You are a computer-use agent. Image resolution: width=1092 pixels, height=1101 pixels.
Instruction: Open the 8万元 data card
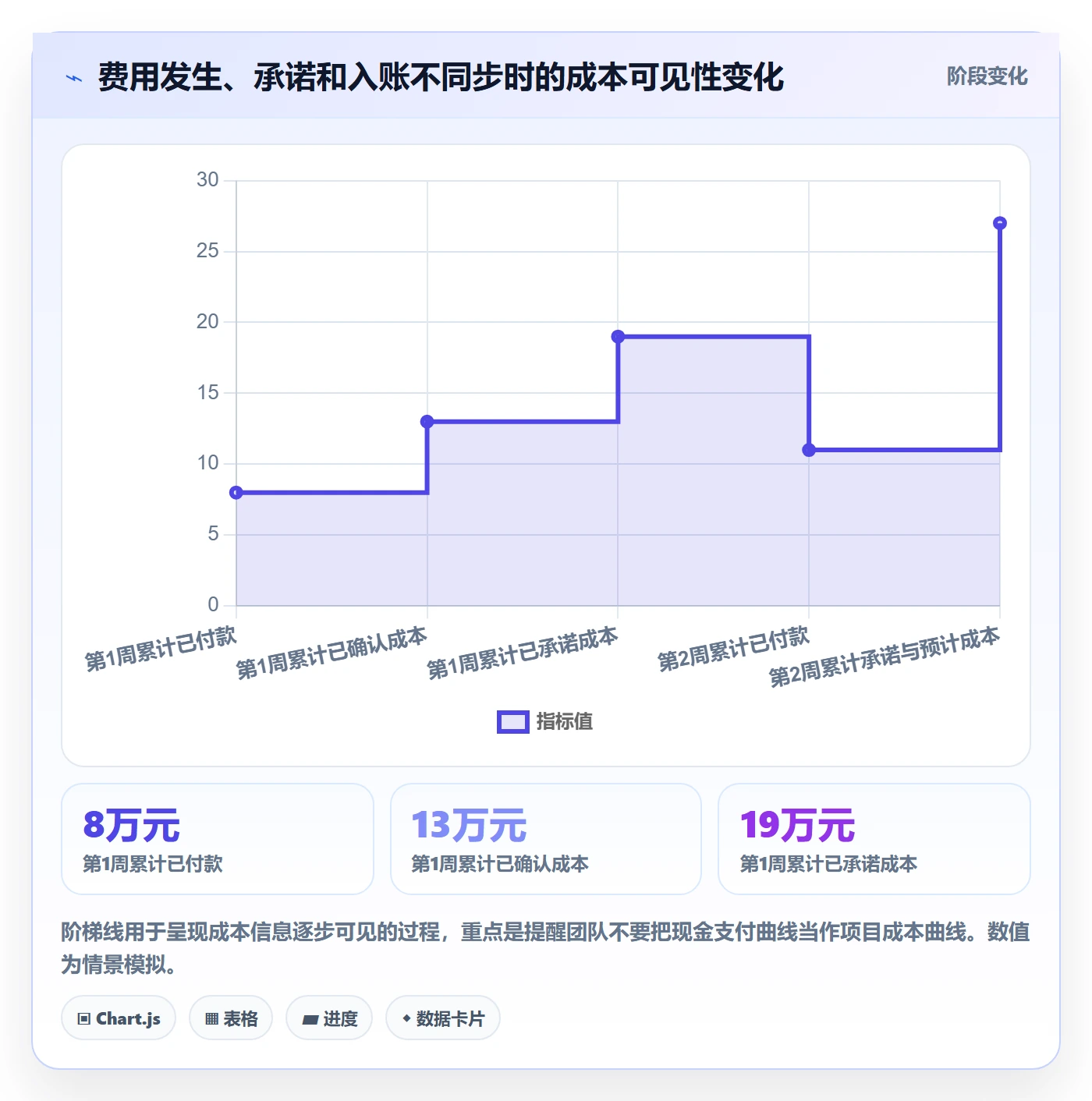pyautogui.click(x=218, y=839)
